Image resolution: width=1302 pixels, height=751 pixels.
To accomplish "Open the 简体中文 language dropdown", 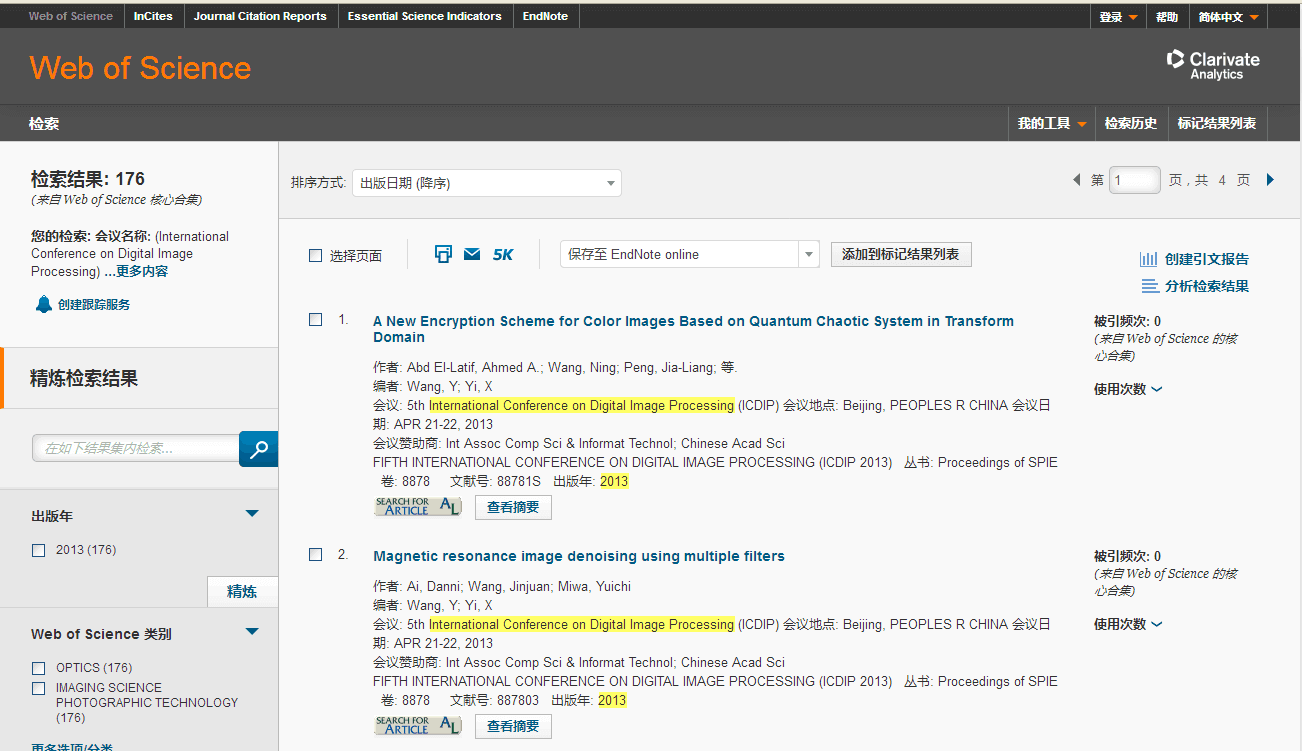I will point(1228,17).
